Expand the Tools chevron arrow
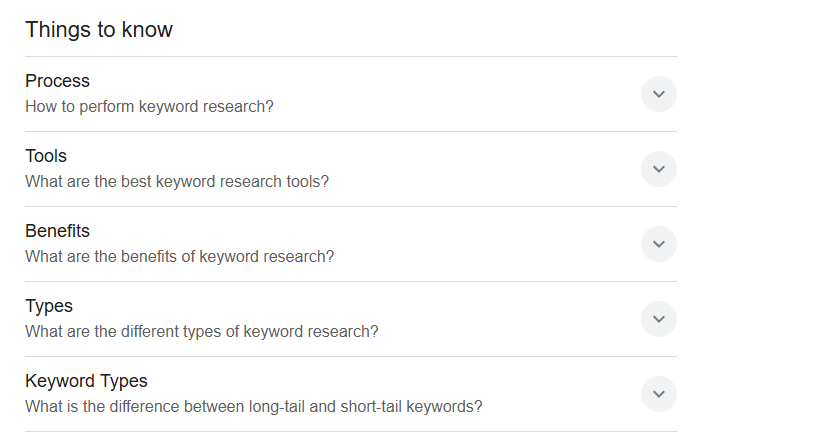 click(x=658, y=169)
